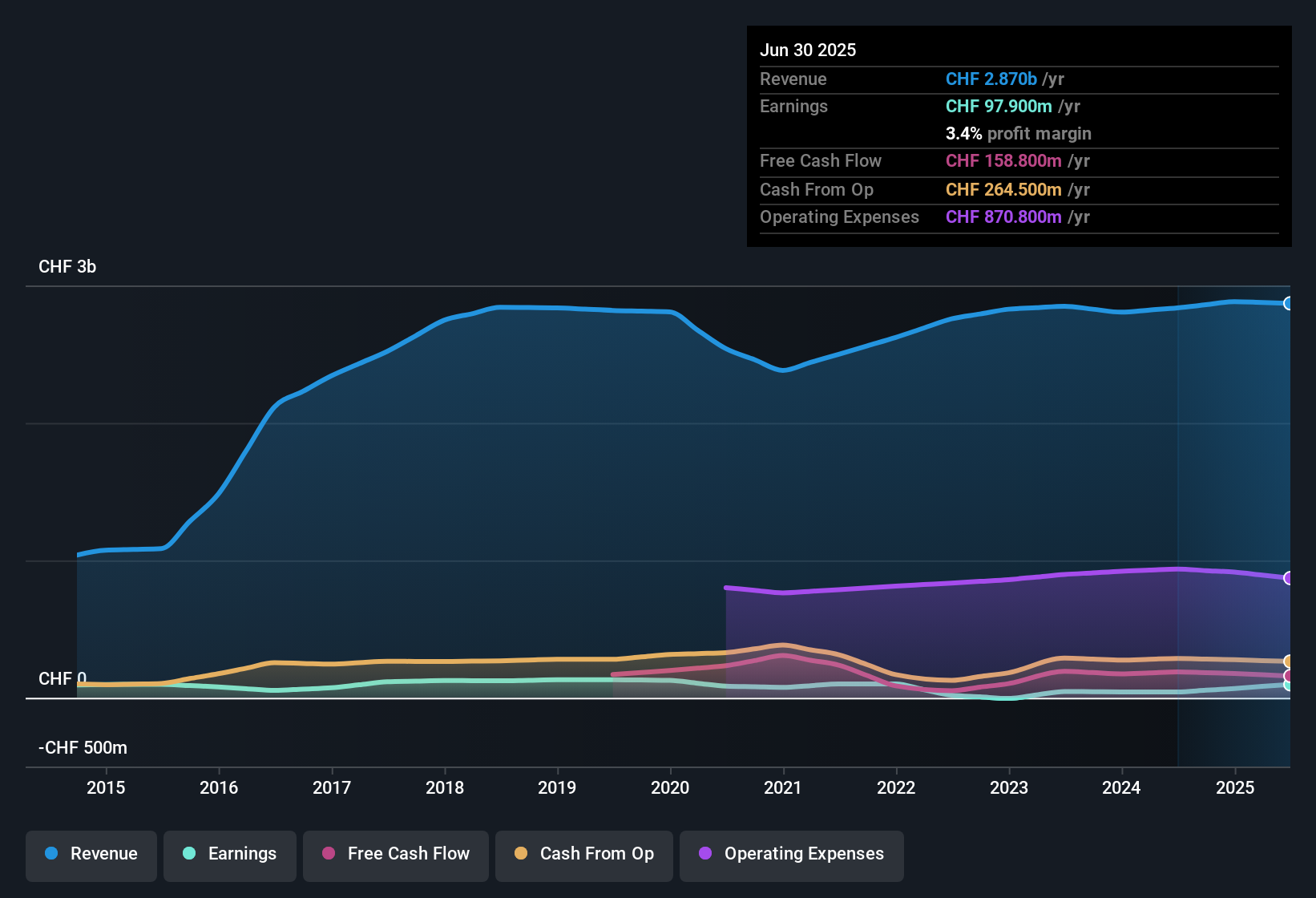This screenshot has width=1316, height=898.
Task: Click the CHF 264.500m cash from op value
Action: point(1003,189)
